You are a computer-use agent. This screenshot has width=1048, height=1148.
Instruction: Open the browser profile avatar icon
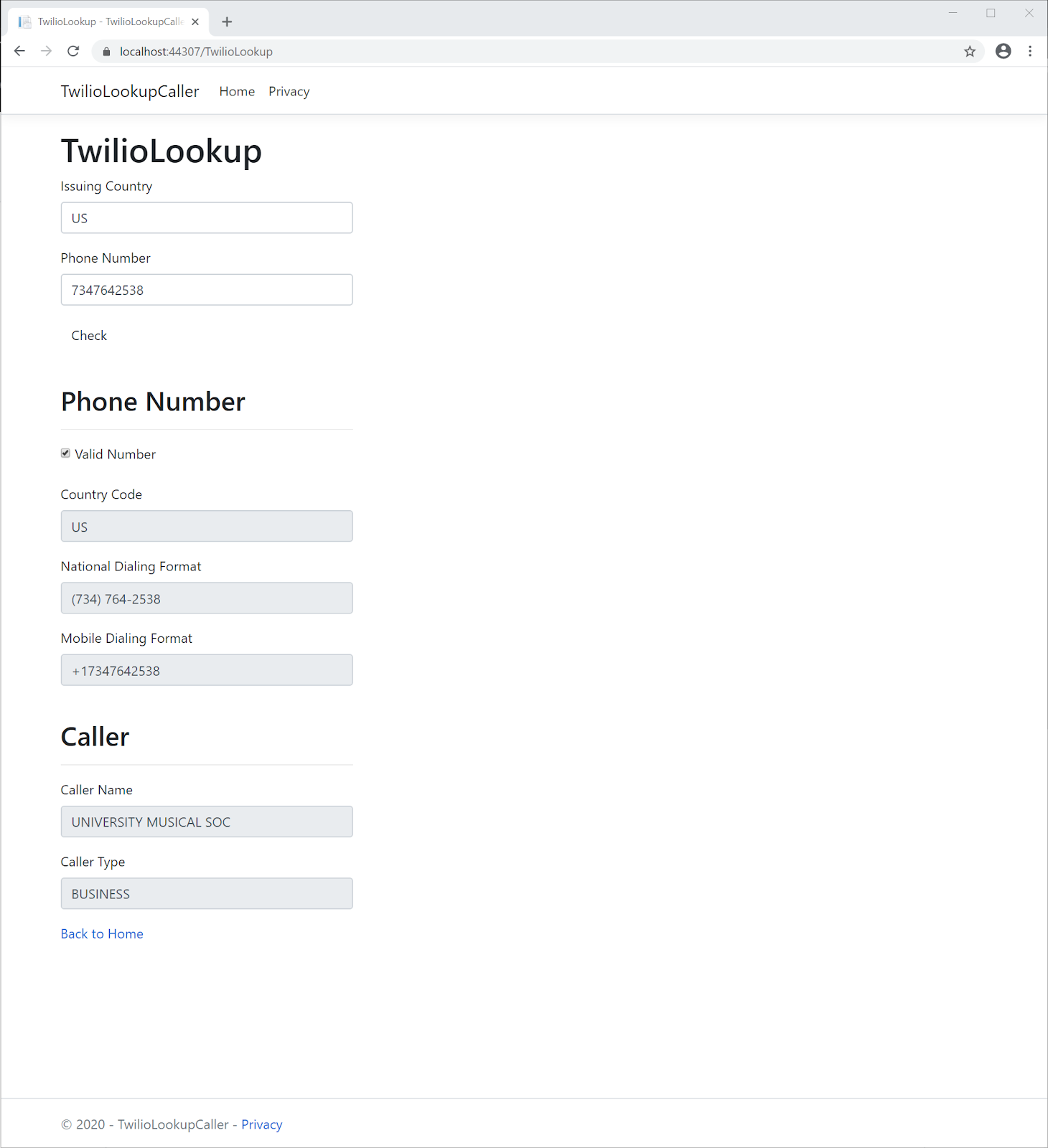coord(1003,51)
